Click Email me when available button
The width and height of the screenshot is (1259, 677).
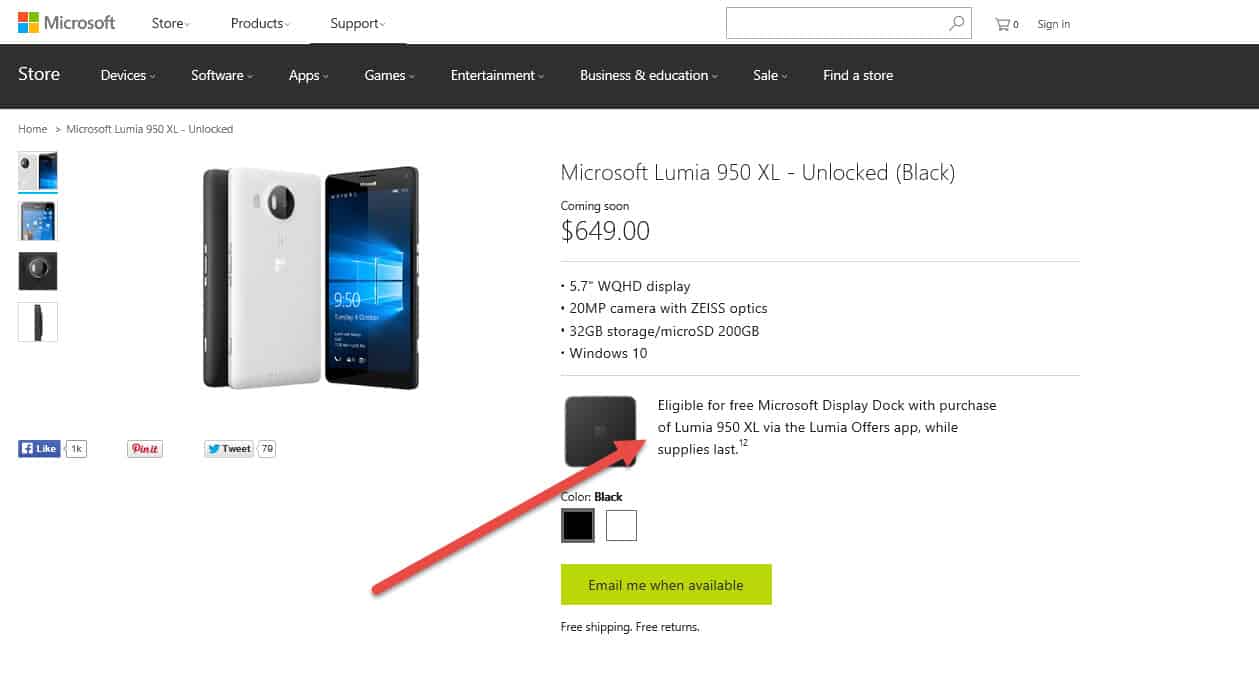click(x=666, y=585)
